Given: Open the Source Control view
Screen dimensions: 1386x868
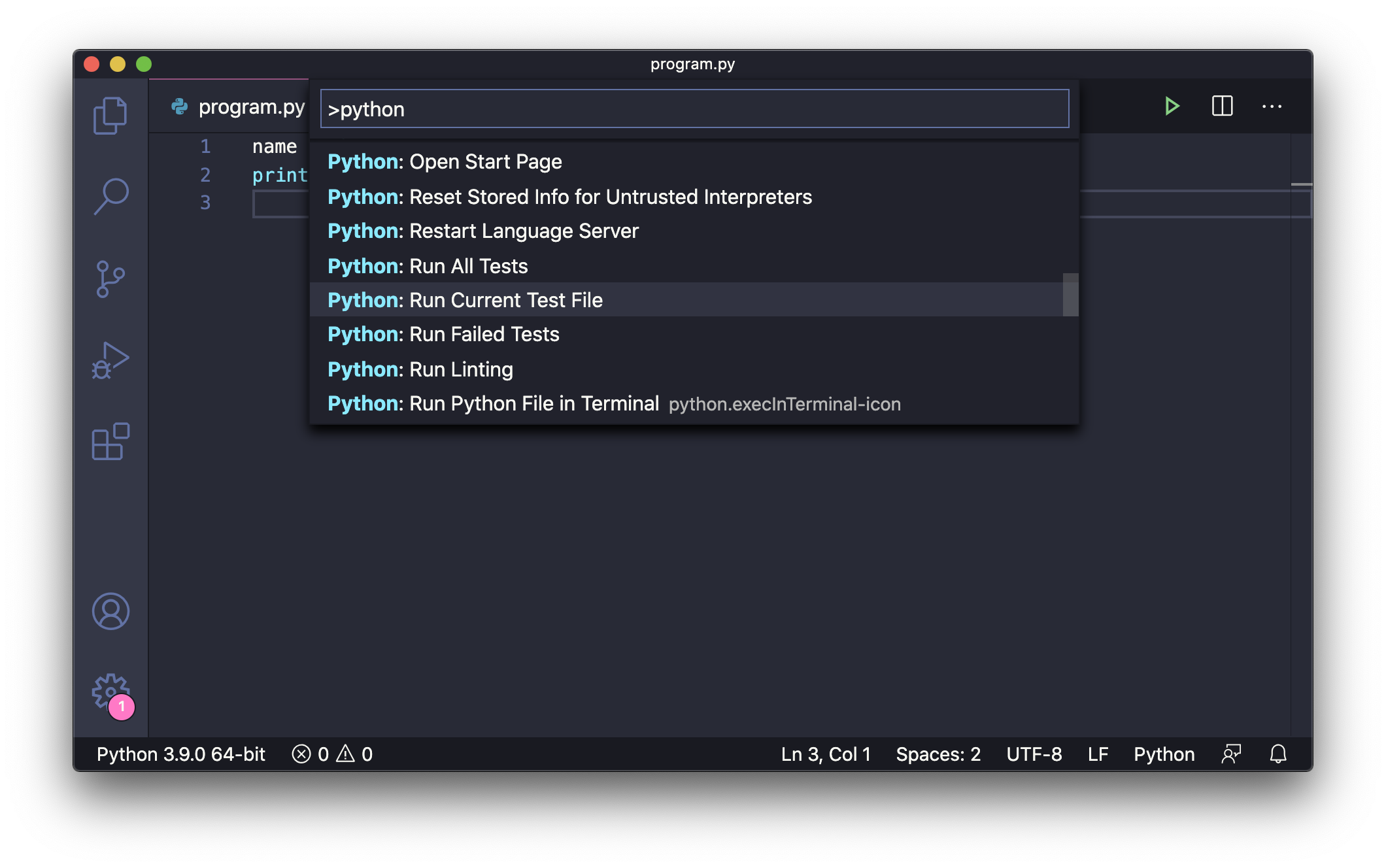Looking at the screenshot, I should 111,278.
